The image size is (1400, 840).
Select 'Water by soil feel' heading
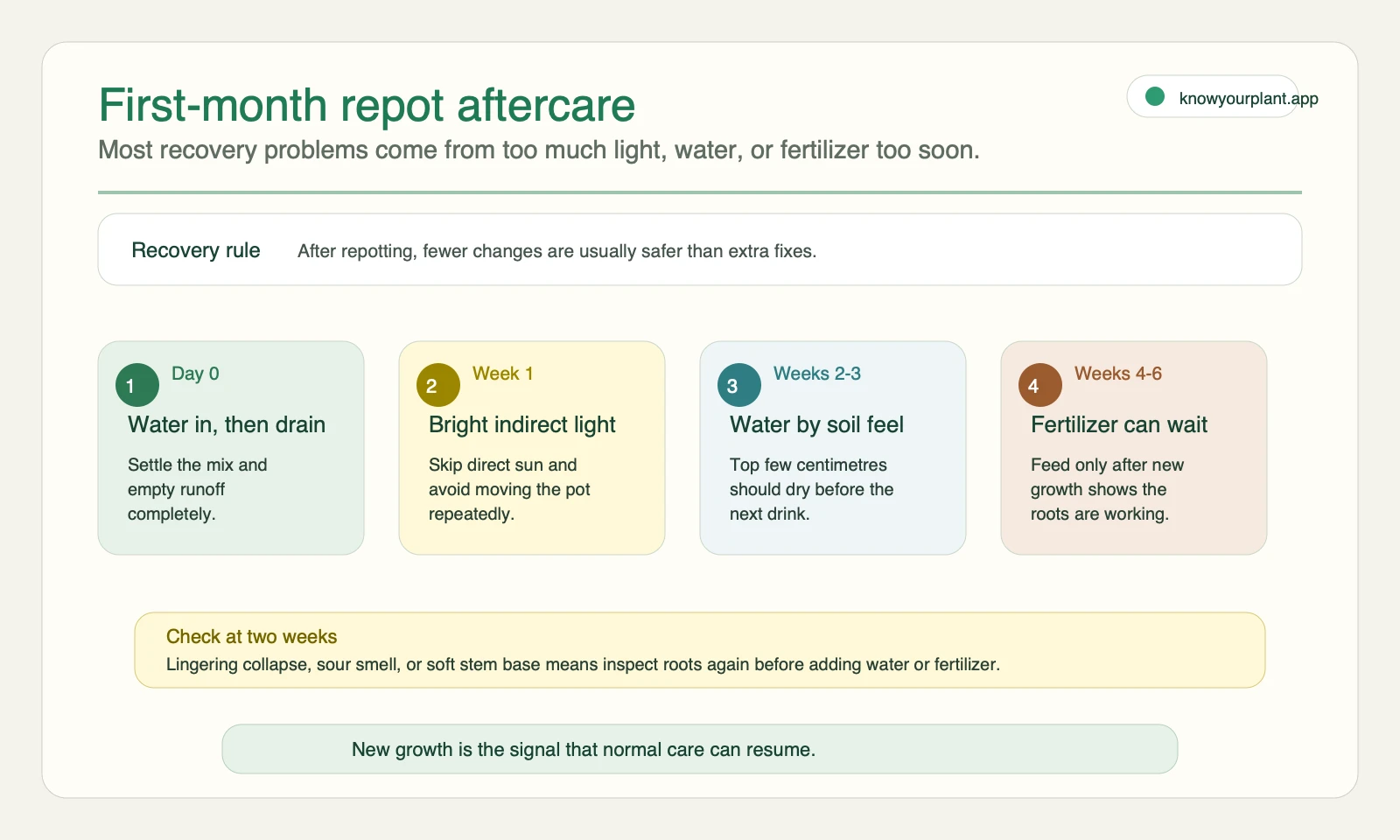point(816,425)
